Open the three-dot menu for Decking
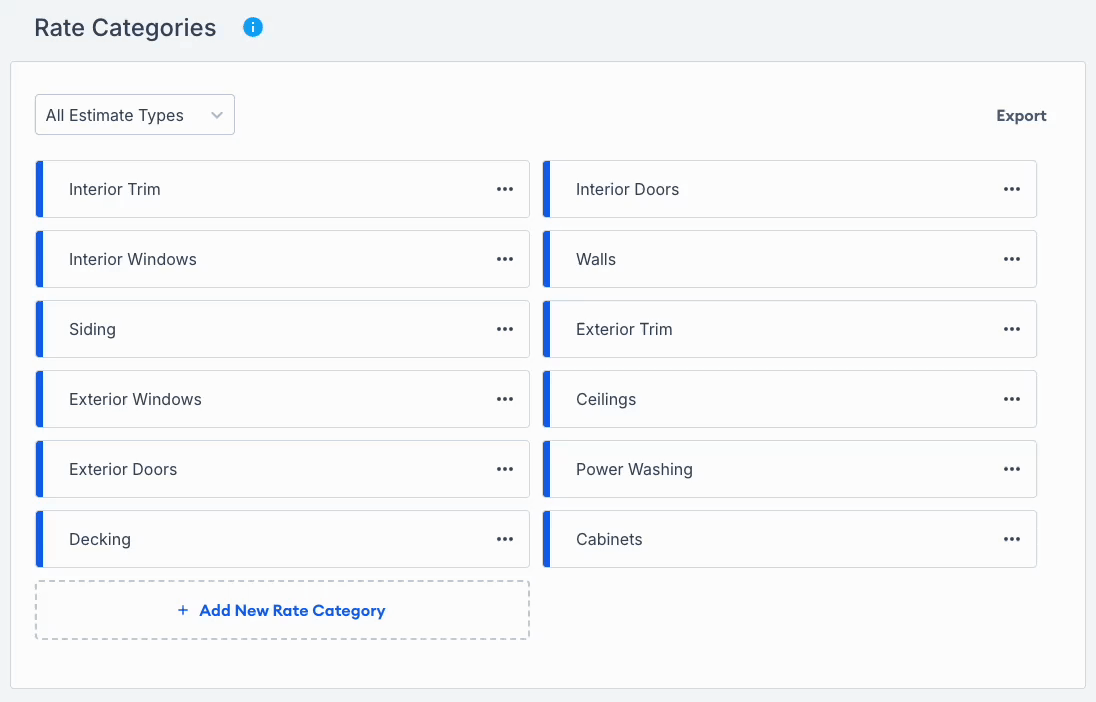 (505, 538)
